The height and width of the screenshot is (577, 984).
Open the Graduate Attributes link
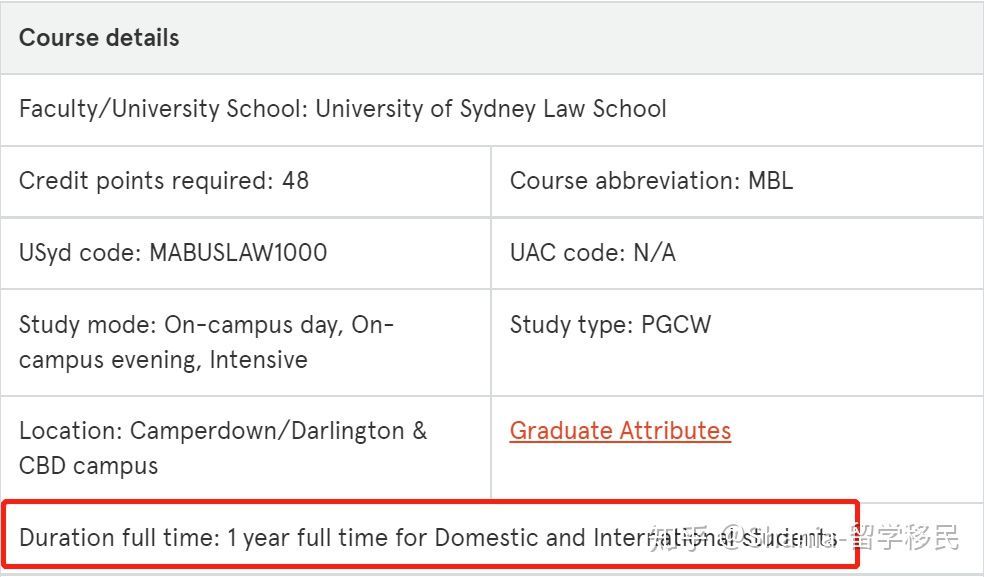coord(620,431)
